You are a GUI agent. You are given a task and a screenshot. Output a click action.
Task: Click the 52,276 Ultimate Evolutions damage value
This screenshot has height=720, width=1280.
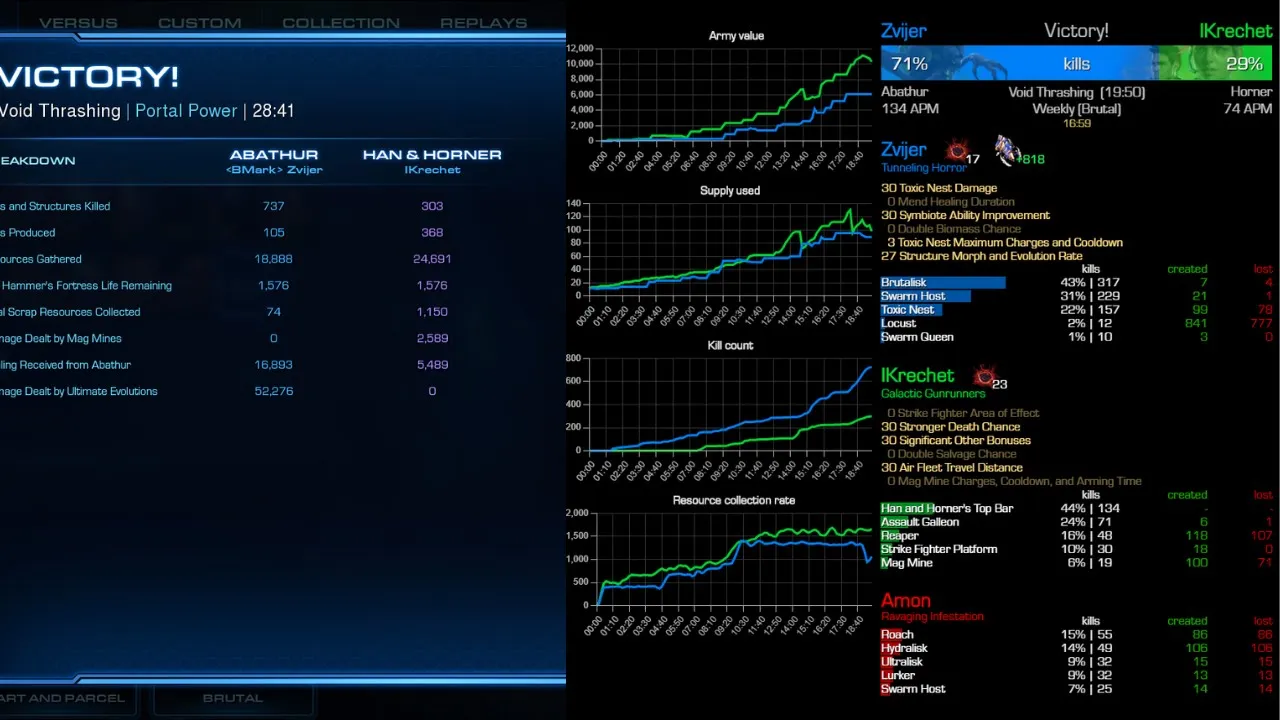[274, 391]
